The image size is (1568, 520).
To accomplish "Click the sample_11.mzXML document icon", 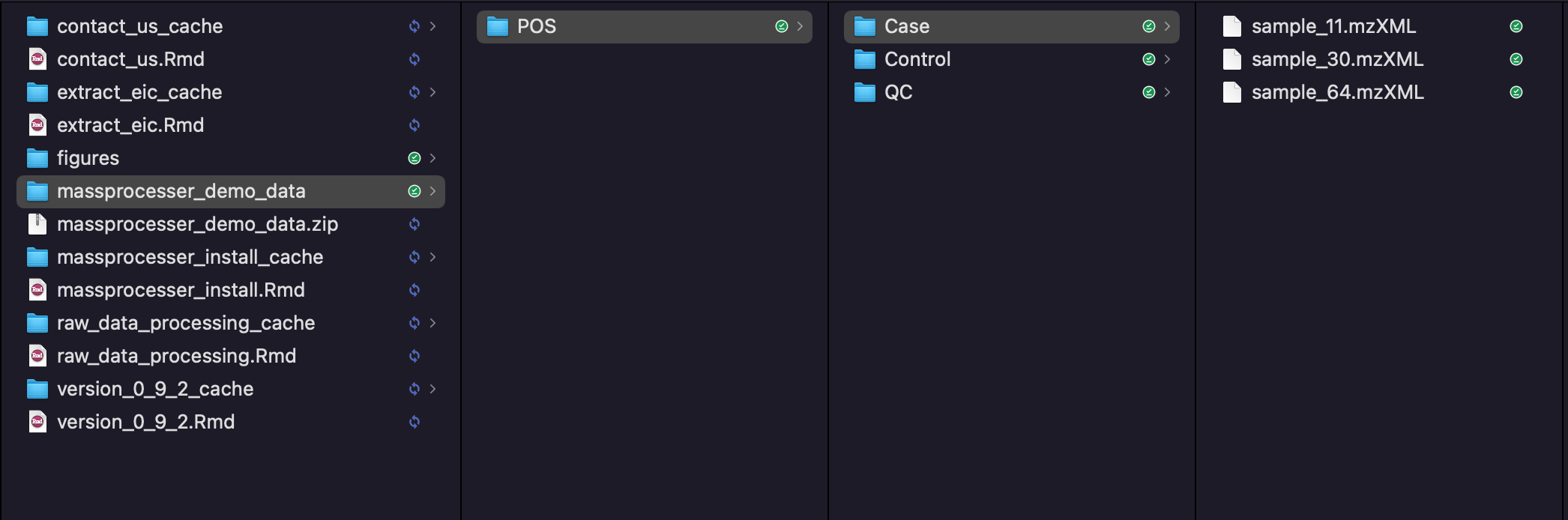I will pyautogui.click(x=1232, y=26).
